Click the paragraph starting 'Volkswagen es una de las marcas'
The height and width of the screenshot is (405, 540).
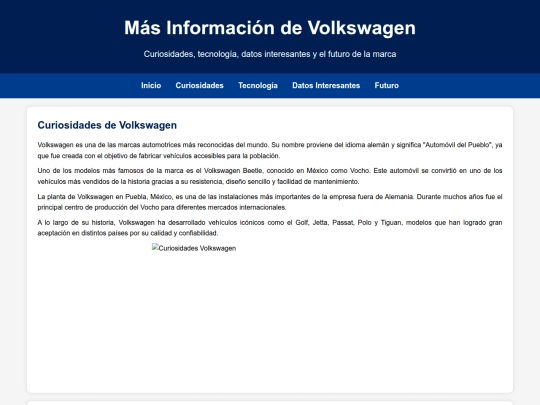pos(270,150)
